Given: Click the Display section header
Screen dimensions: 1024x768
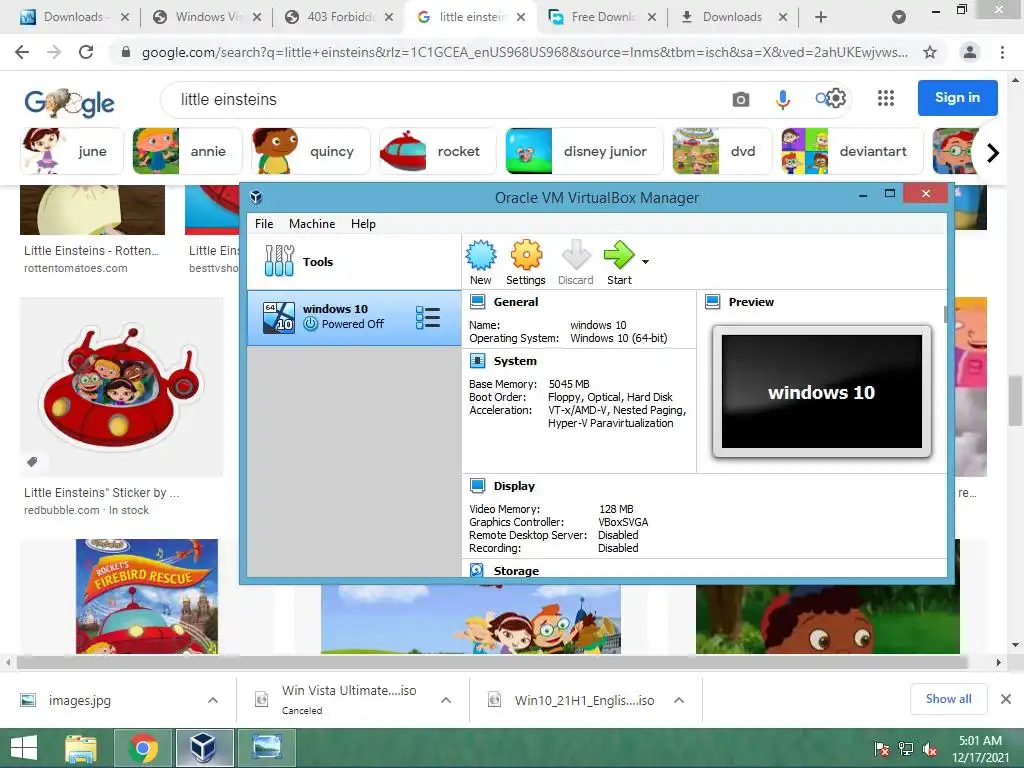Looking at the screenshot, I should (x=514, y=486).
